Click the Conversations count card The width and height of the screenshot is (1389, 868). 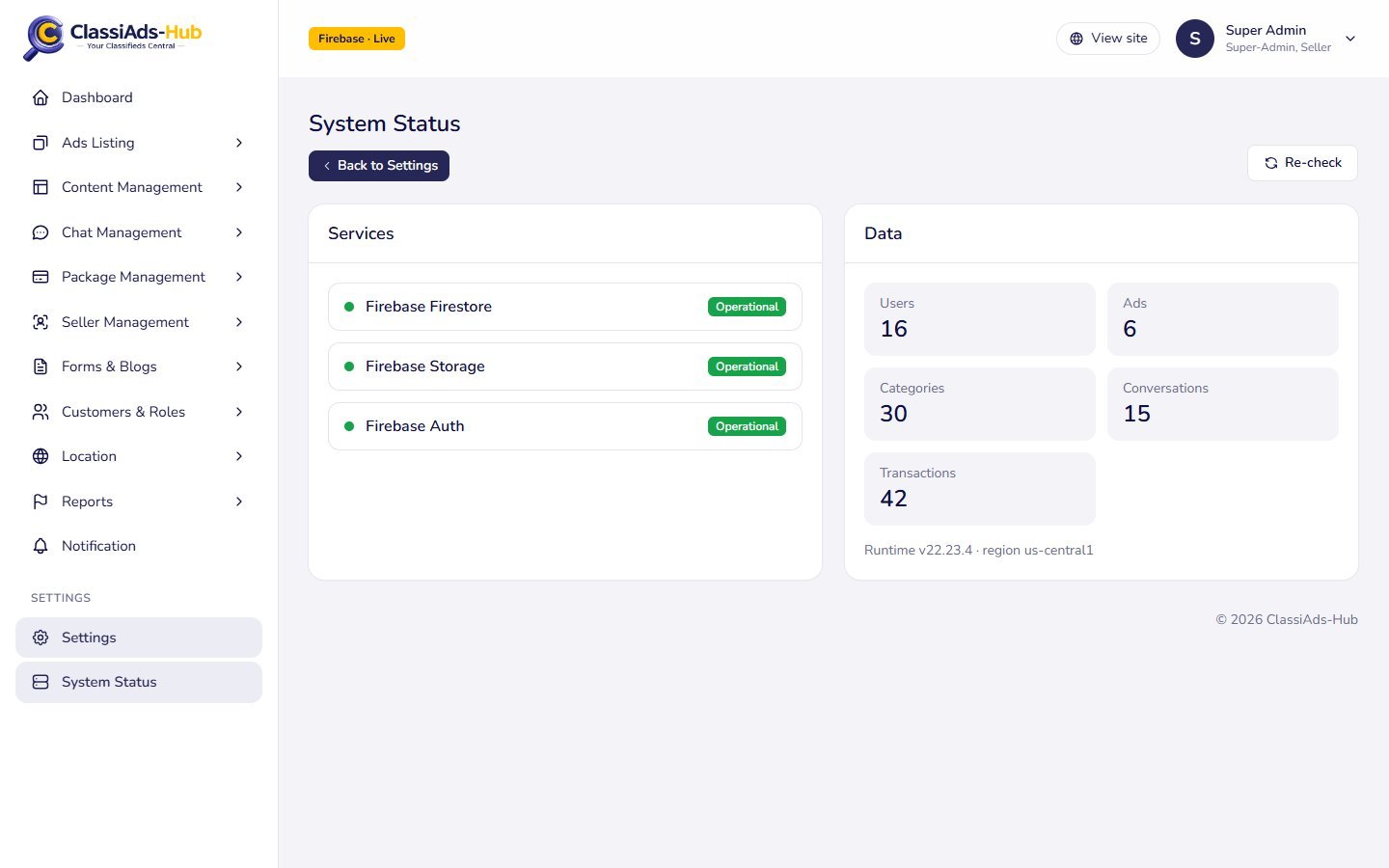(x=1223, y=404)
